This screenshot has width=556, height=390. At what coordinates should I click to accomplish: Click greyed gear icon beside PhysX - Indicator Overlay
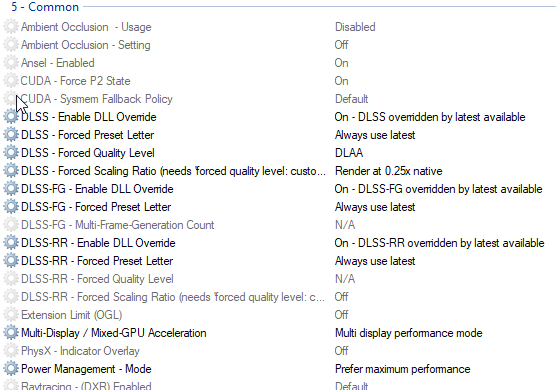coord(11,351)
